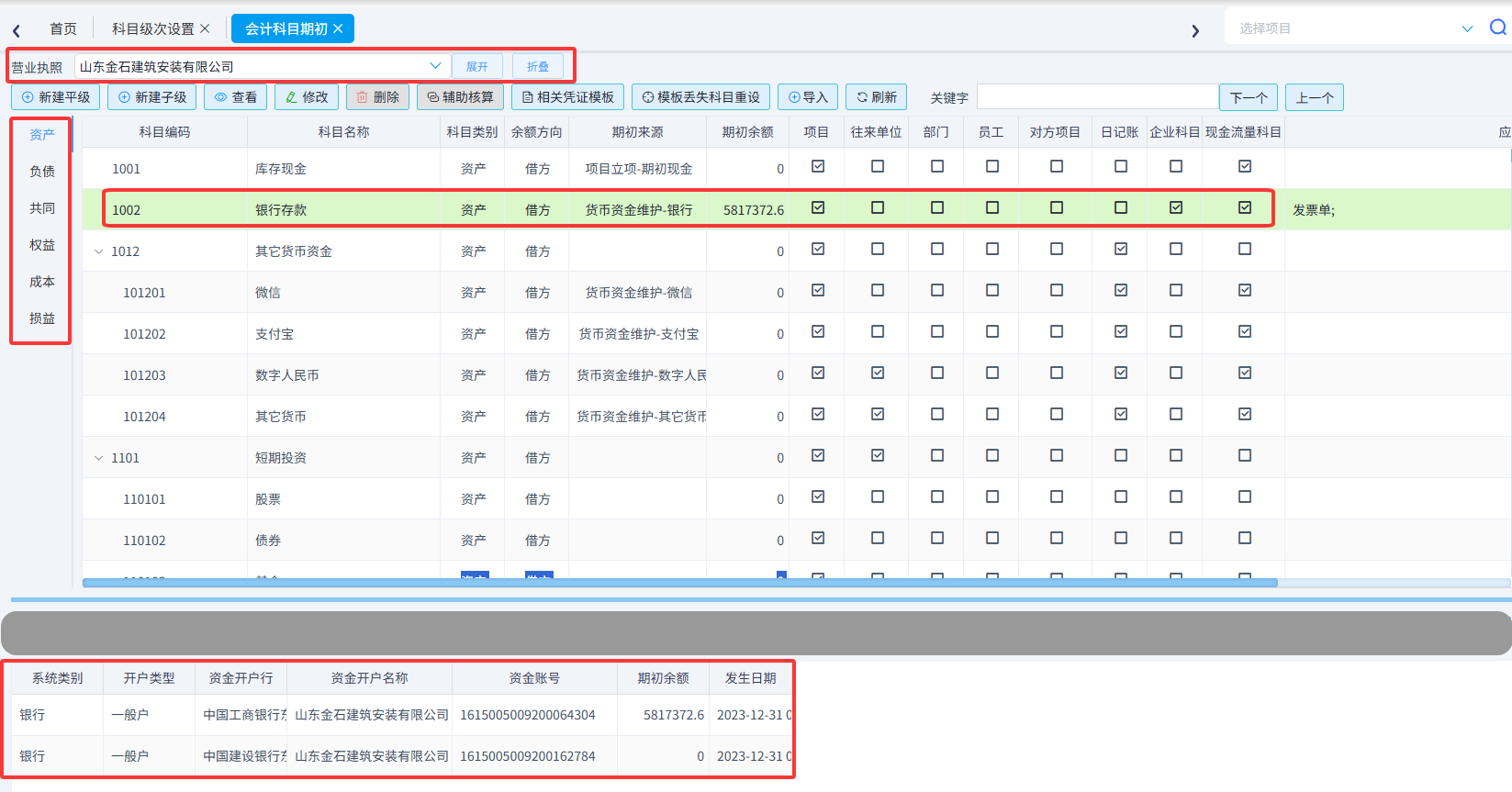The height and width of the screenshot is (792, 1512).
Task: Collapse the 1101 短期投资 tree row
Action: click(99, 458)
